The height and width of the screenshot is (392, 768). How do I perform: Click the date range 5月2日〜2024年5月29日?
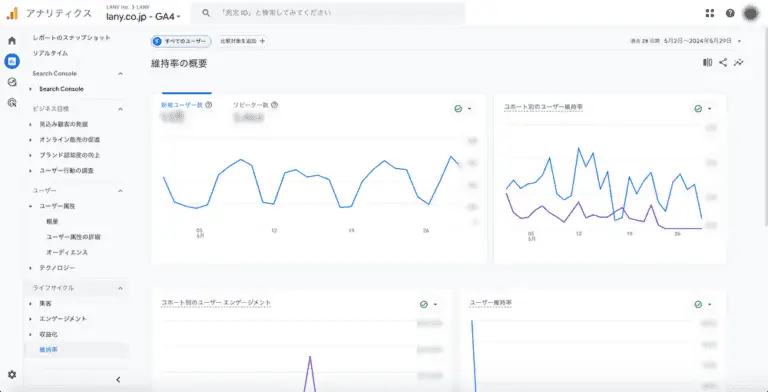tap(698, 41)
